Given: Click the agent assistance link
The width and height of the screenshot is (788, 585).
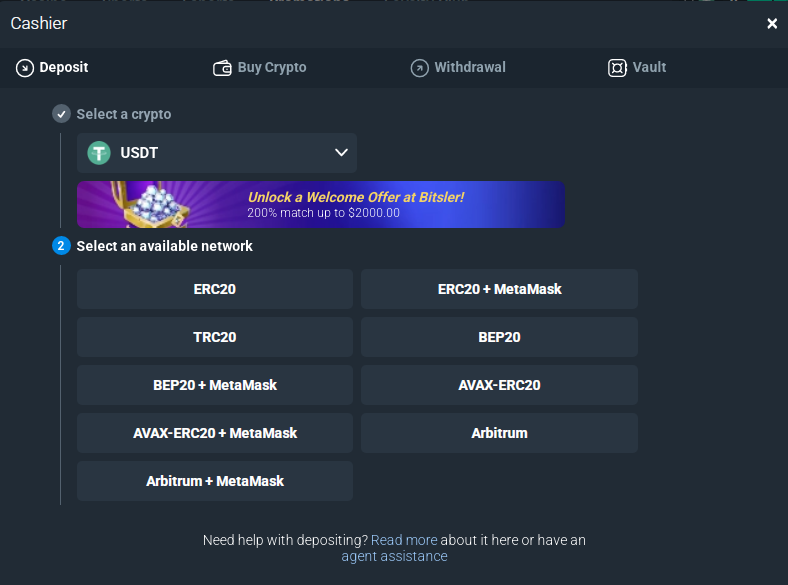Looking at the screenshot, I should point(394,556).
